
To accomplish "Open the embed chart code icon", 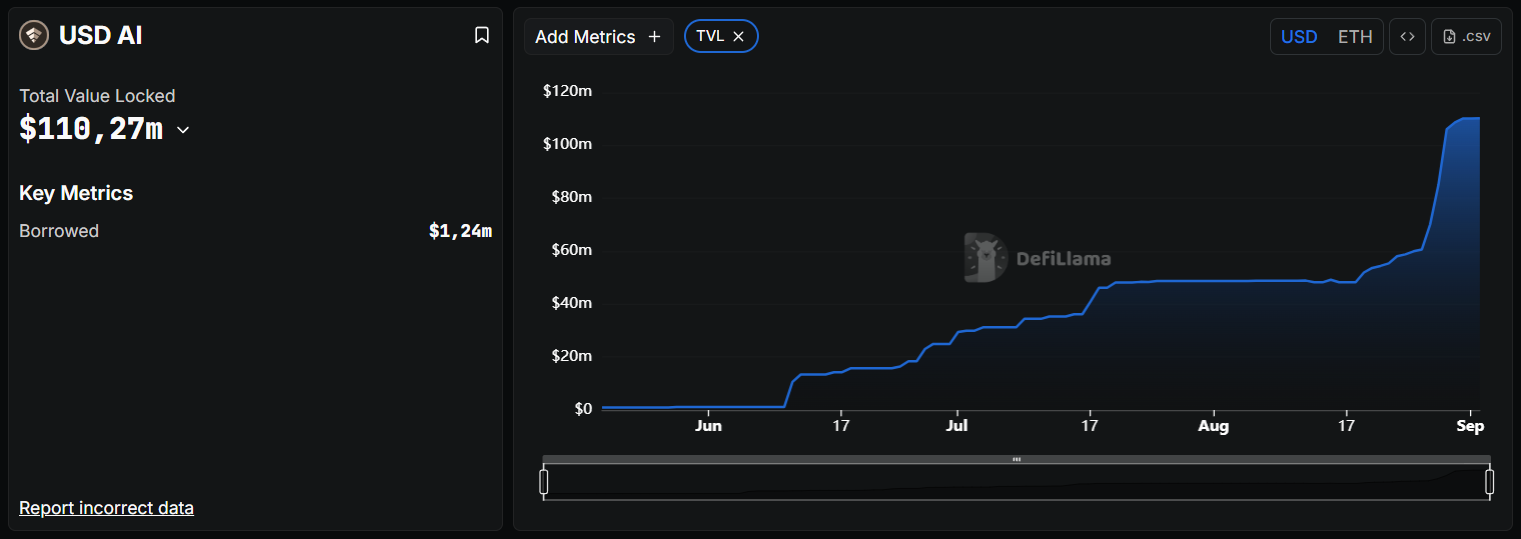I will pos(1407,37).
